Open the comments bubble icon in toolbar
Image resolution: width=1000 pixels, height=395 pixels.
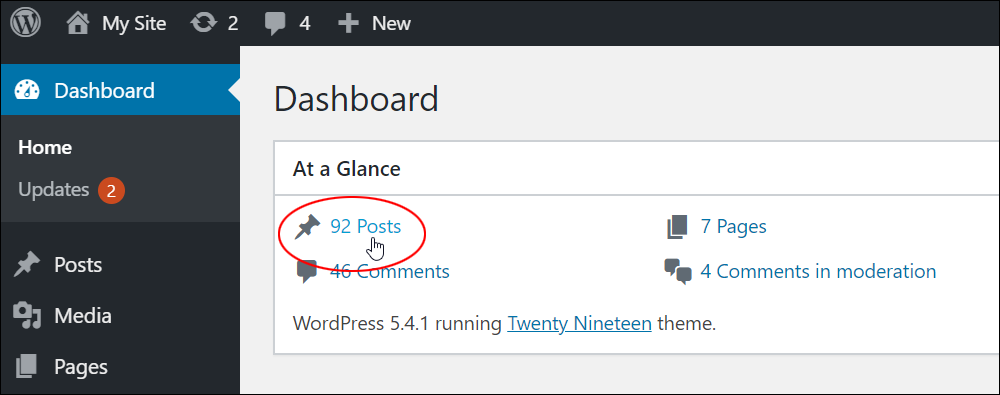[x=276, y=24]
